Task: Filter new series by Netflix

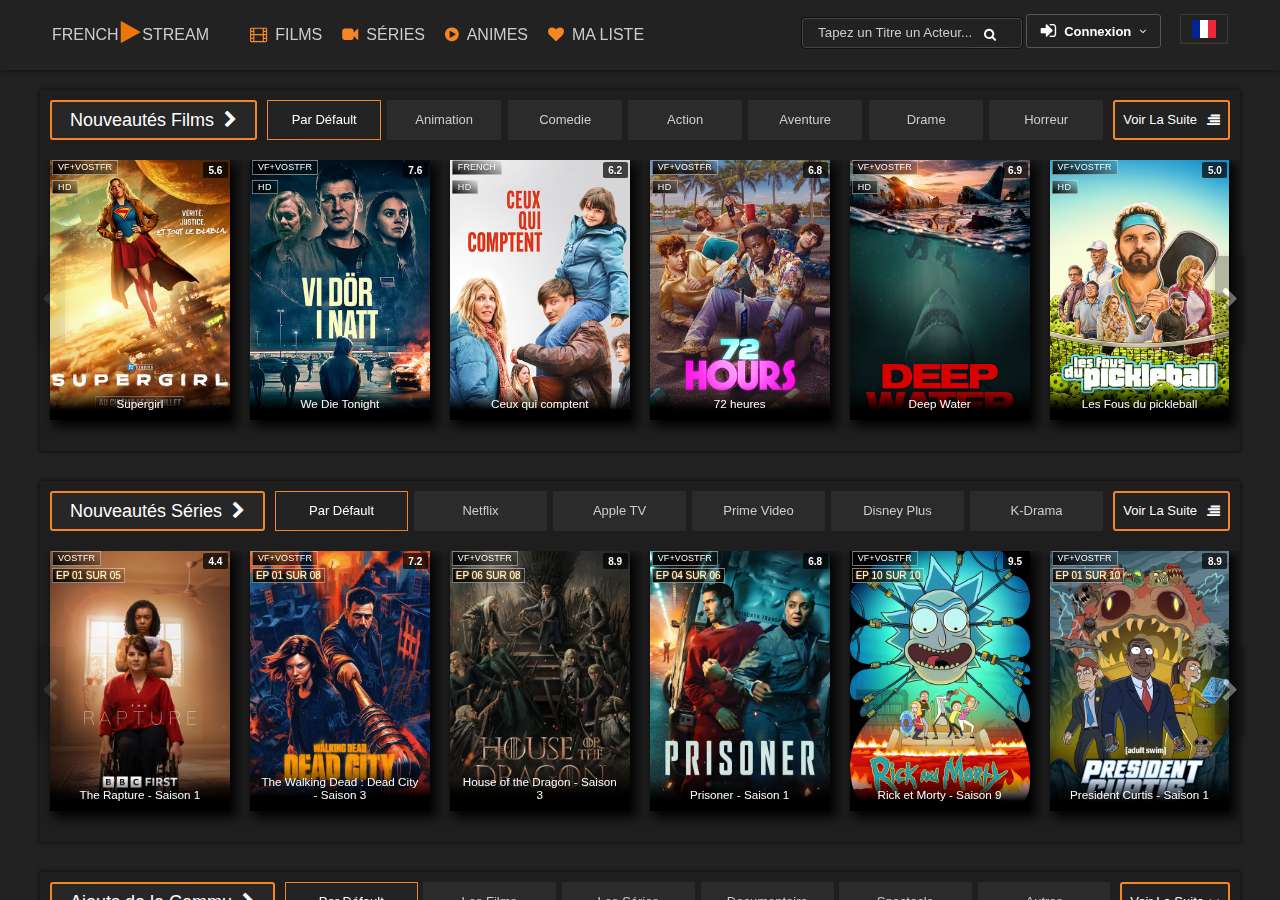Action: pyautogui.click(x=480, y=511)
